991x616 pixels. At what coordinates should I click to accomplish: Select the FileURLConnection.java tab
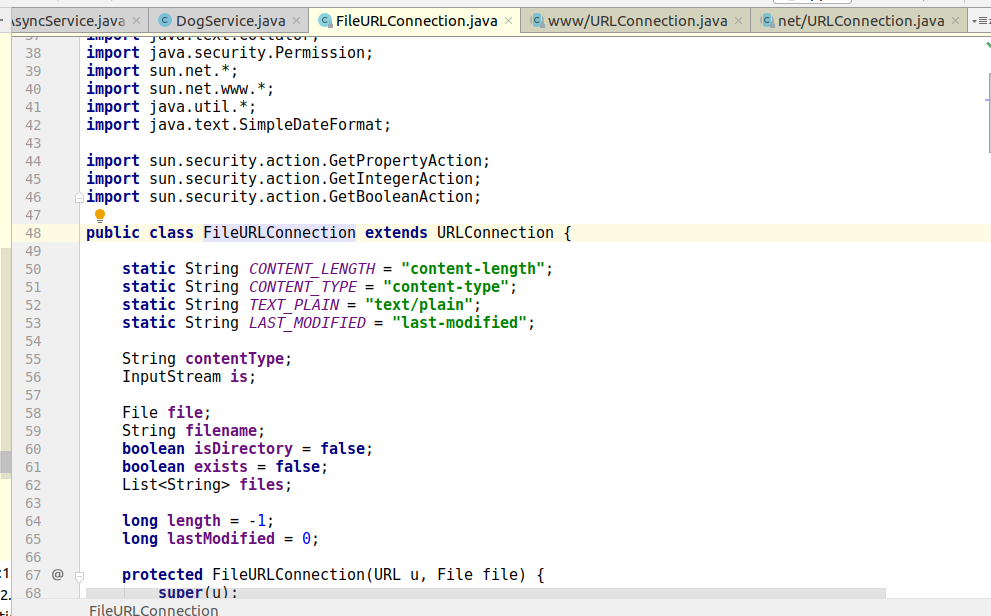pos(416,21)
